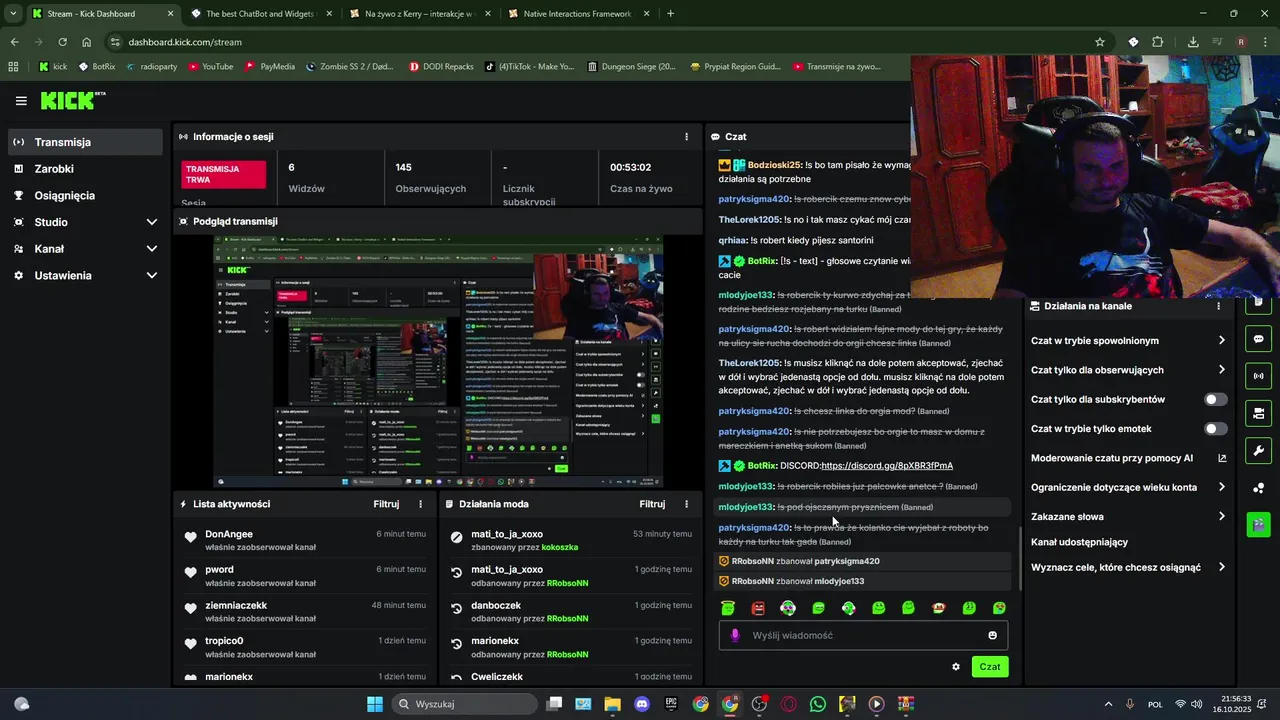
Task: Open the emoji picker in message box
Action: 992,635
